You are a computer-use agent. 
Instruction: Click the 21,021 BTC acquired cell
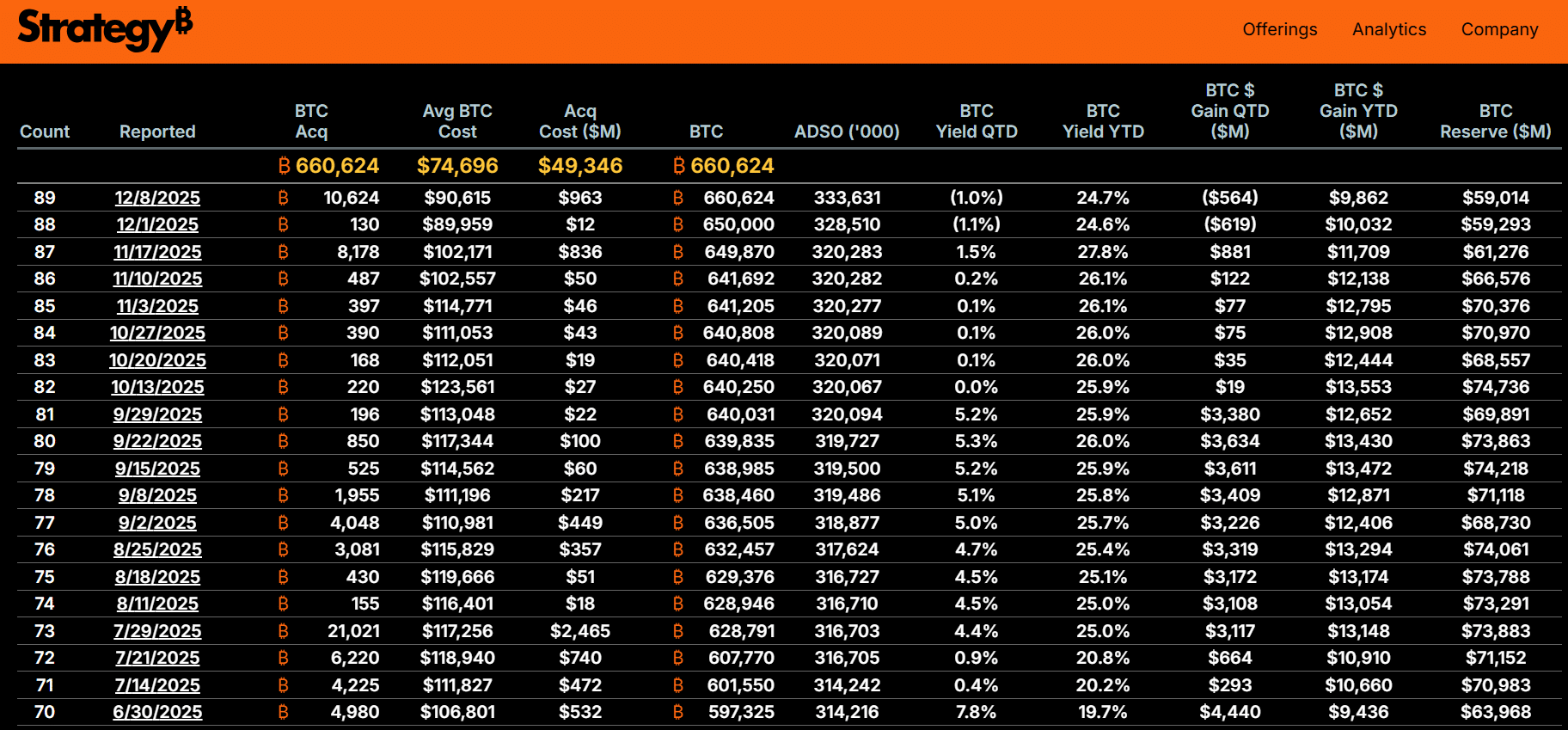coord(353,631)
